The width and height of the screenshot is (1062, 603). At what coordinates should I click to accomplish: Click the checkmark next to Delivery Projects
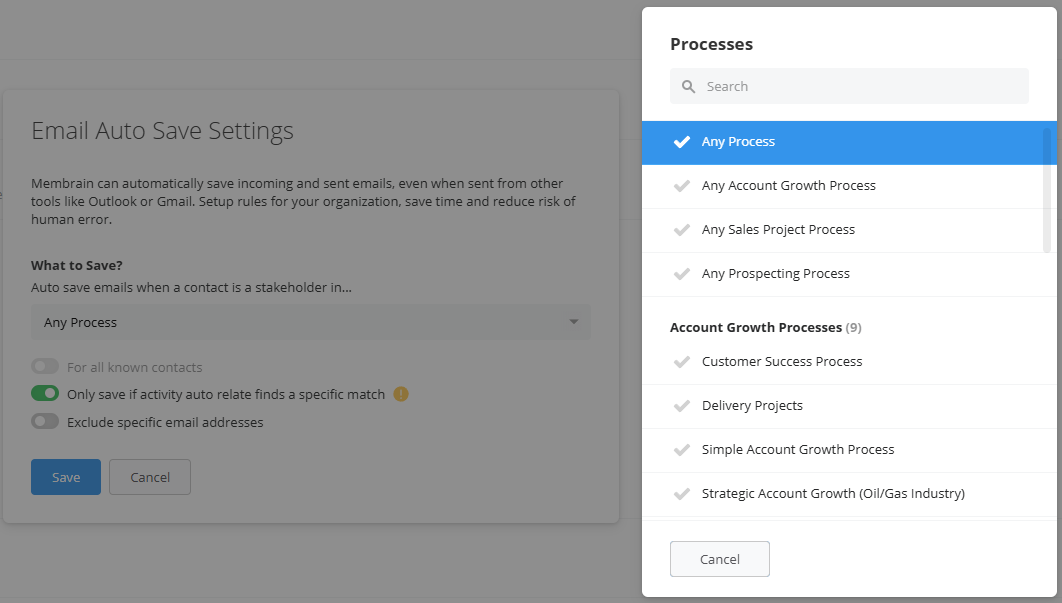[x=681, y=405]
